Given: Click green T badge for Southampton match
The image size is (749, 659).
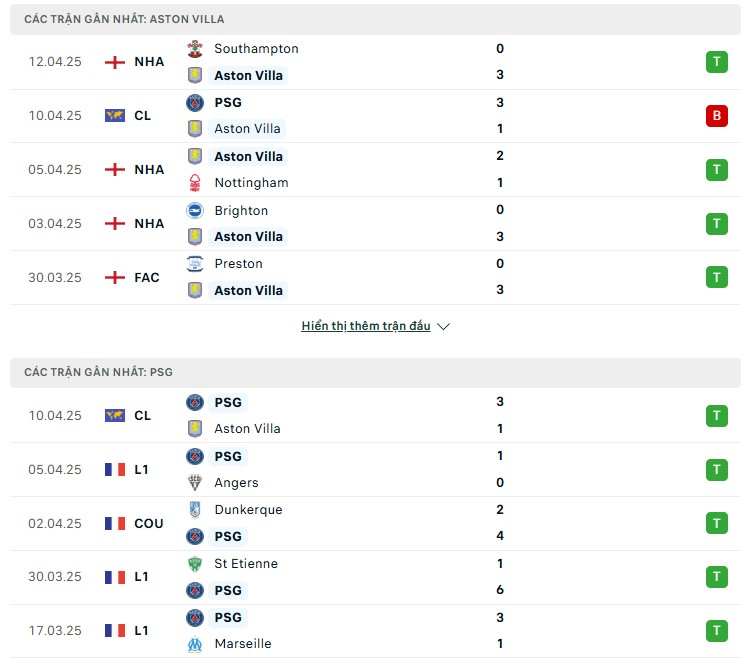Looking at the screenshot, I should 717,62.
